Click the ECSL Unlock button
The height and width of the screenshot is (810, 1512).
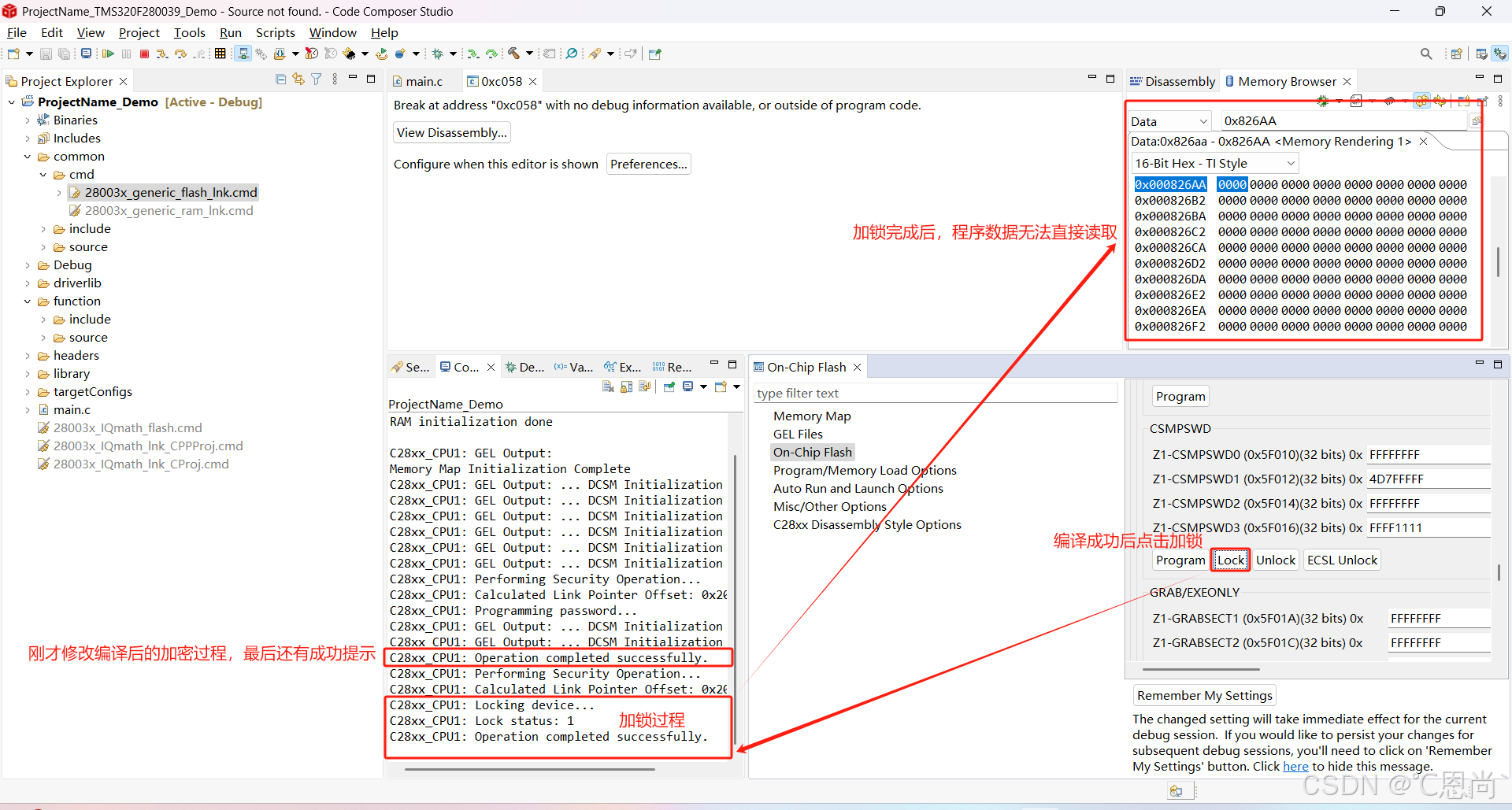(x=1342, y=560)
